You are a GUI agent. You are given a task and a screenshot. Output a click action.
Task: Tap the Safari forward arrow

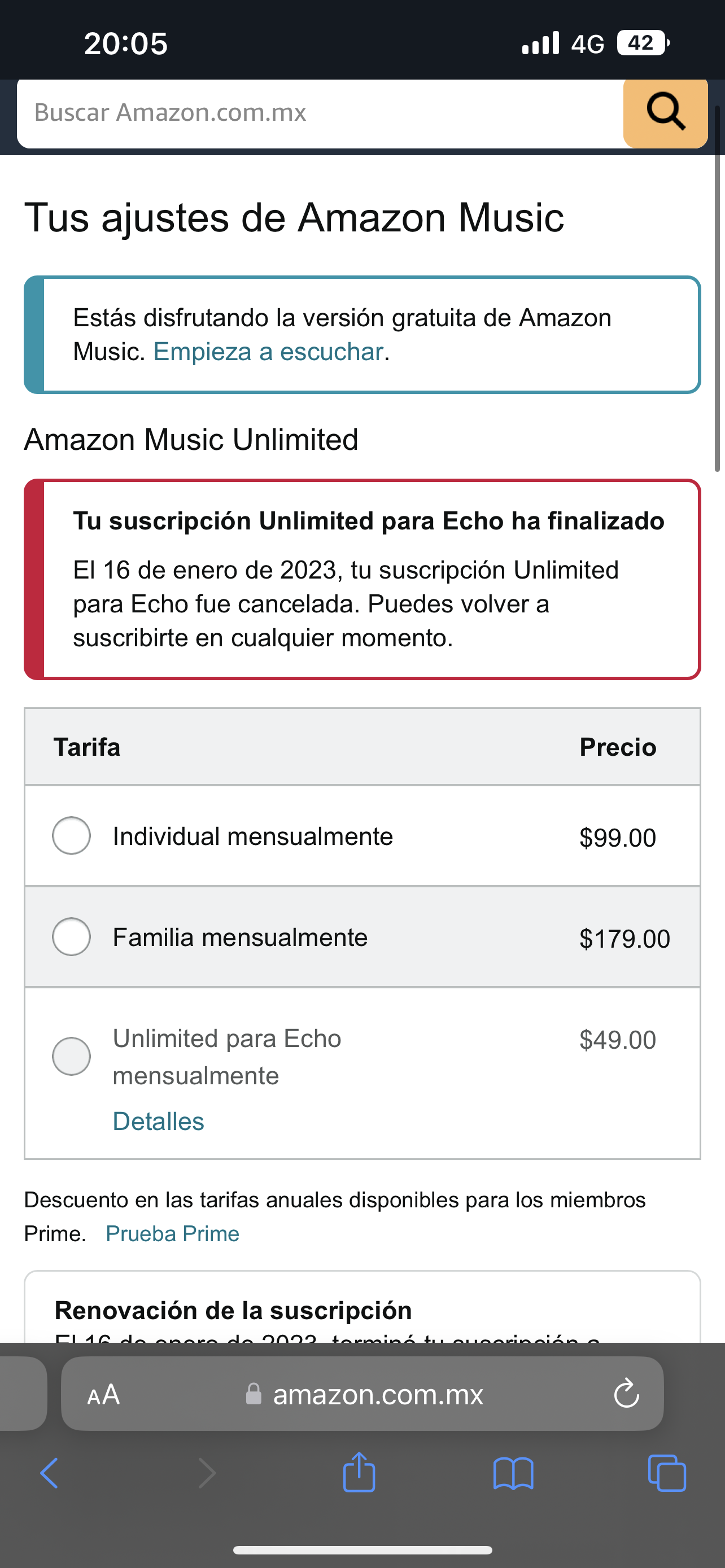point(207,1474)
